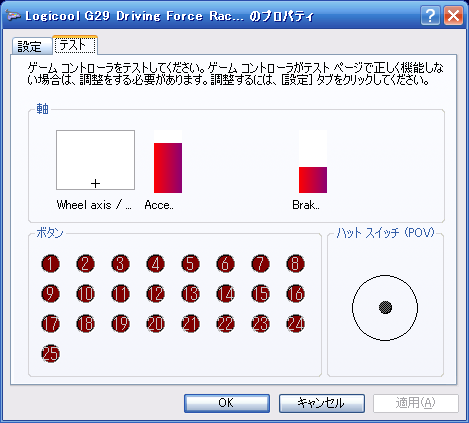The image size is (469, 423).
Task: Click the question mark help button
Action: coord(430,16)
